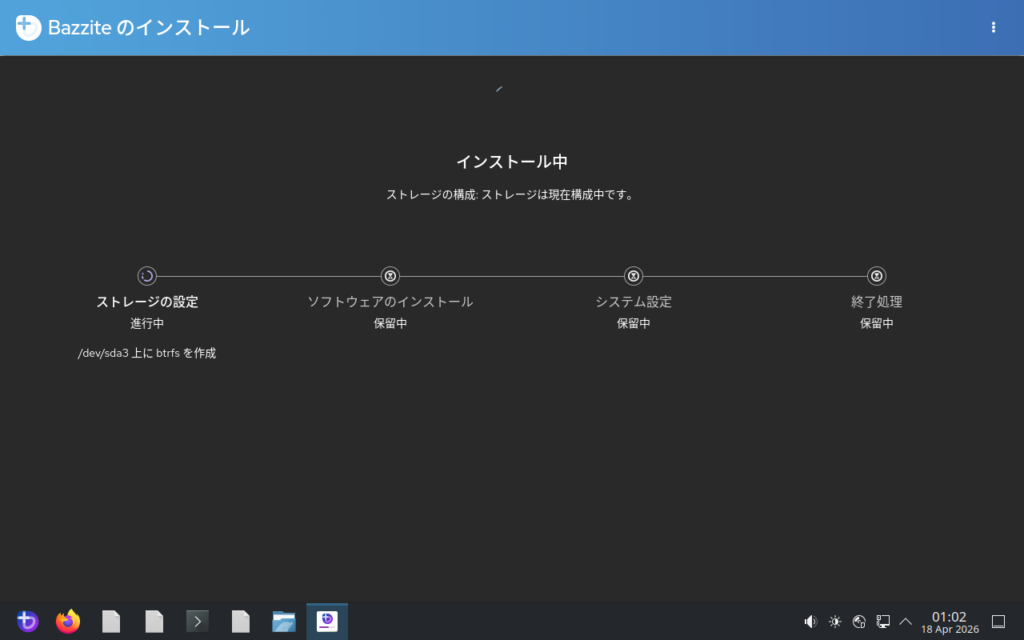Click the Bazzite logo in header
Image resolution: width=1024 pixels, height=640 pixels.
[28, 28]
